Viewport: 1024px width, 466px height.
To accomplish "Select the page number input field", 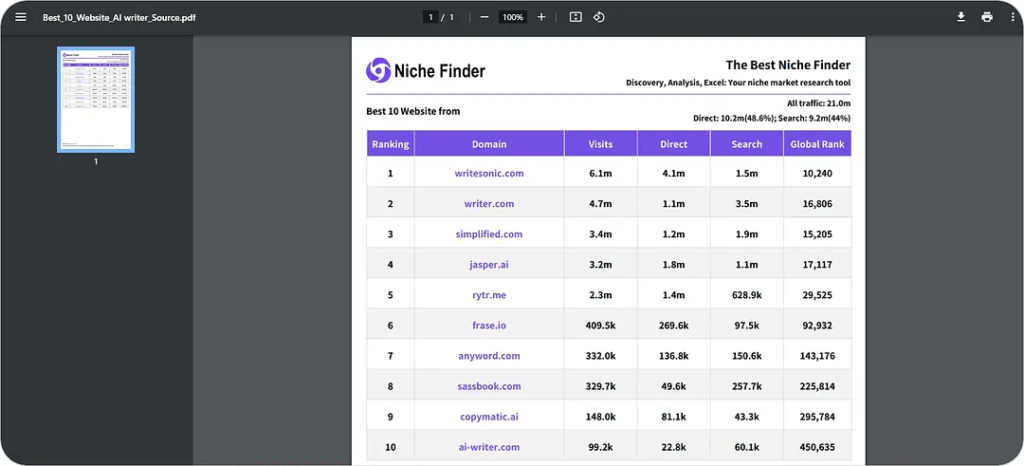I will click(431, 17).
